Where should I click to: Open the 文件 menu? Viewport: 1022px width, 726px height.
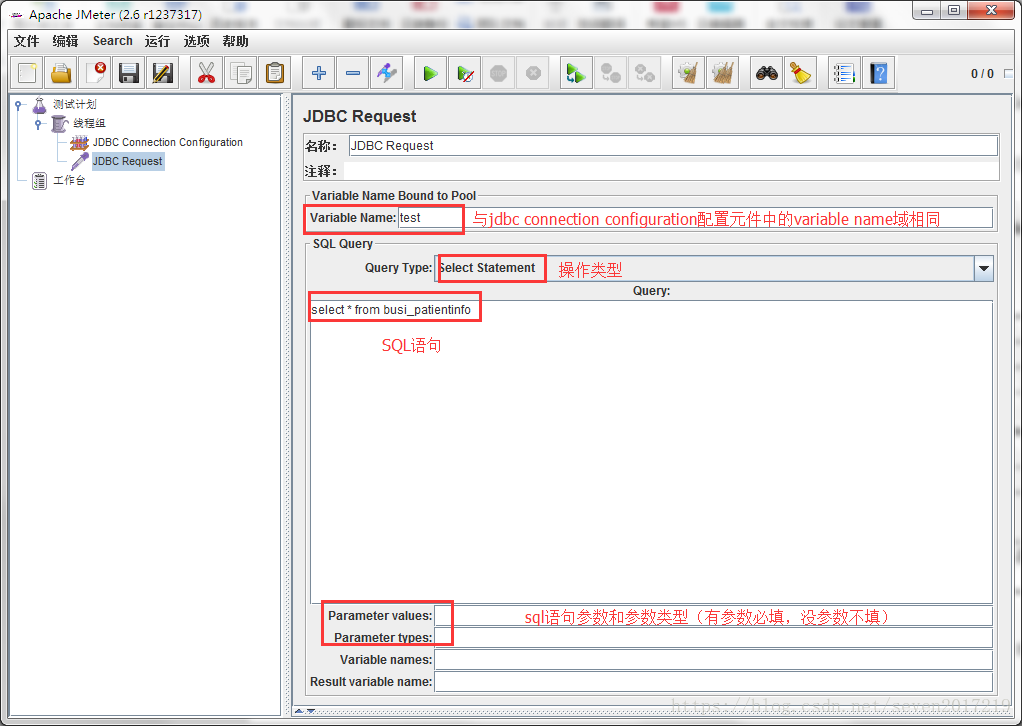(27, 41)
